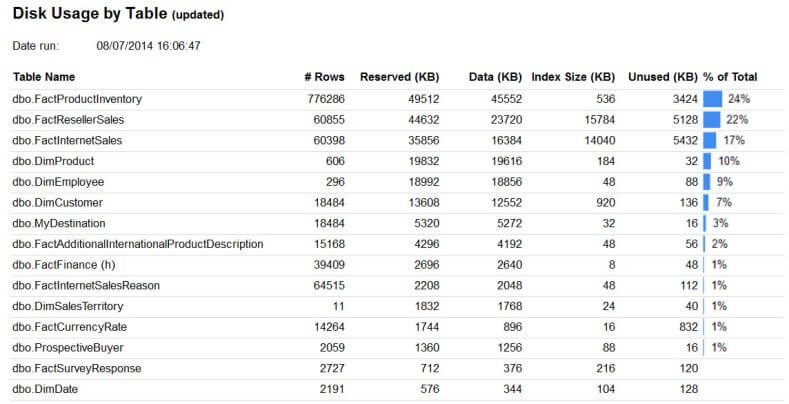Click the date run timestamp value
Screen dimensions: 789x404
148,46
